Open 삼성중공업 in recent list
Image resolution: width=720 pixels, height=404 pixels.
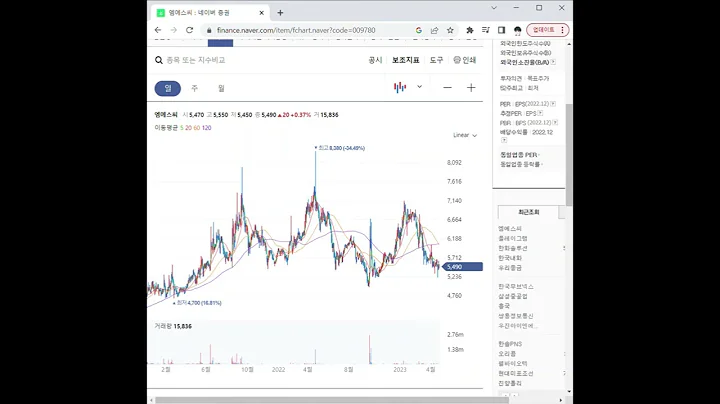click(513, 297)
